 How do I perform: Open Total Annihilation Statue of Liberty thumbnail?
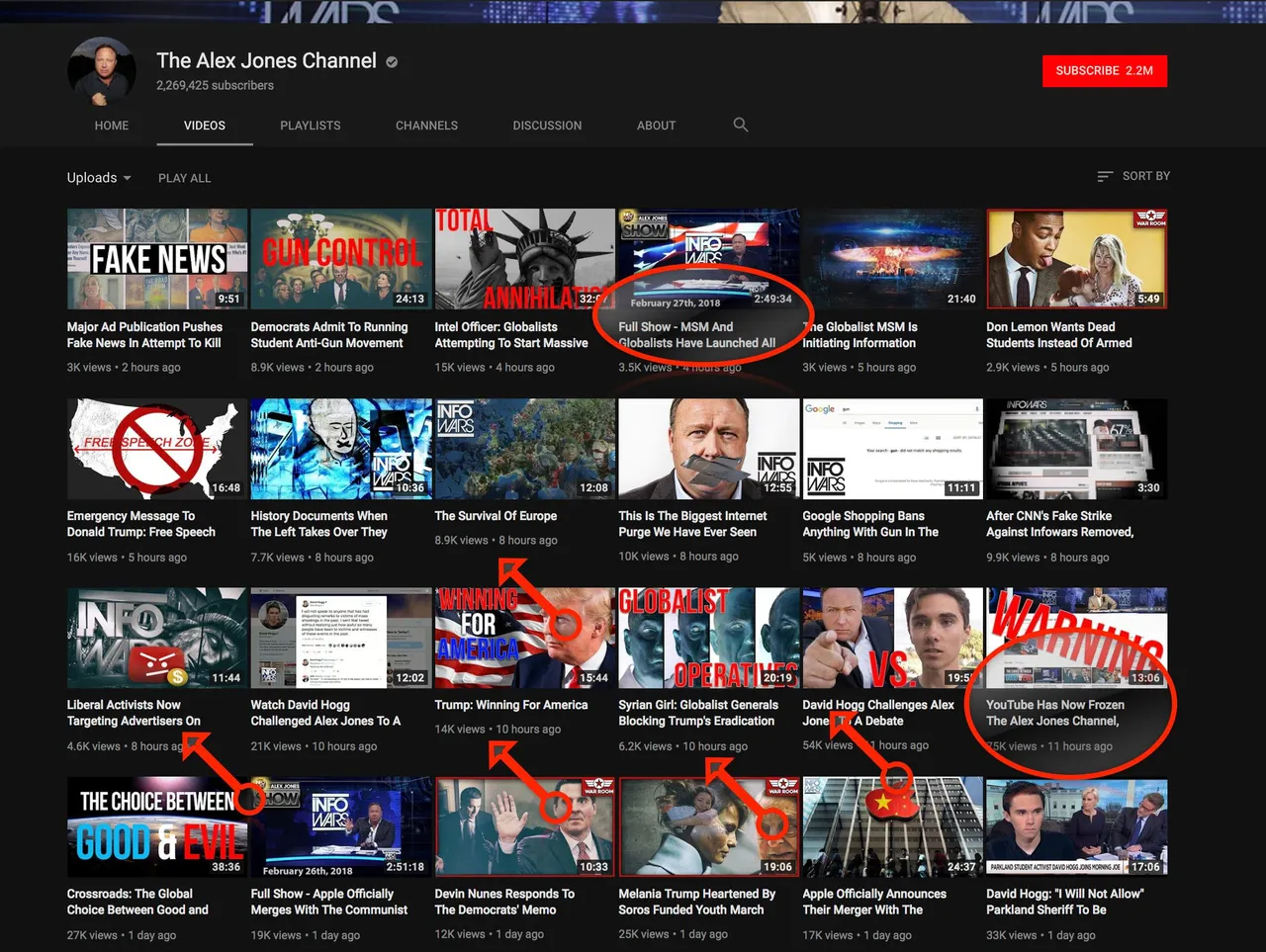click(x=525, y=259)
